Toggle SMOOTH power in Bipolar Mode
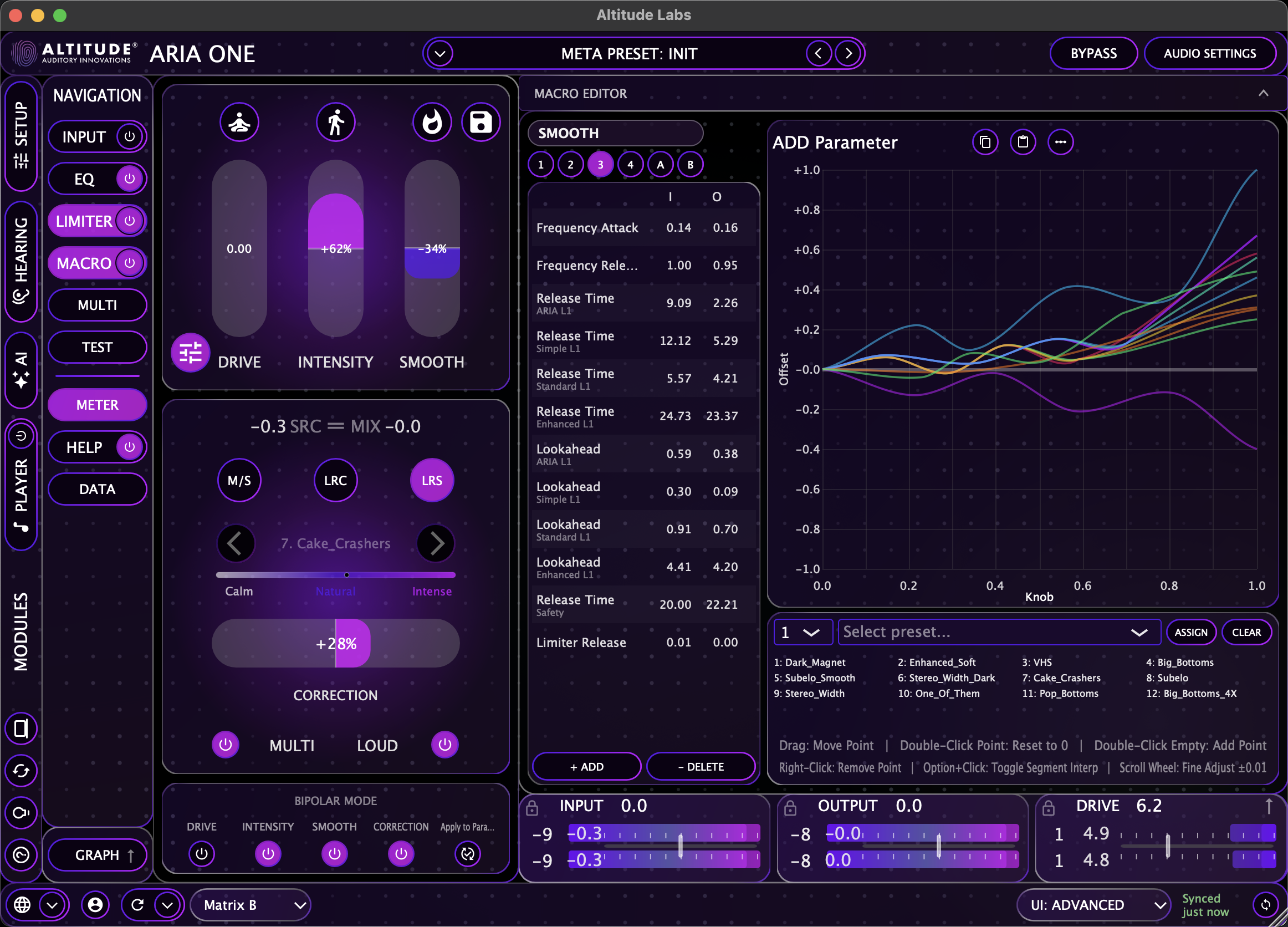The image size is (1288, 927). coord(335,854)
